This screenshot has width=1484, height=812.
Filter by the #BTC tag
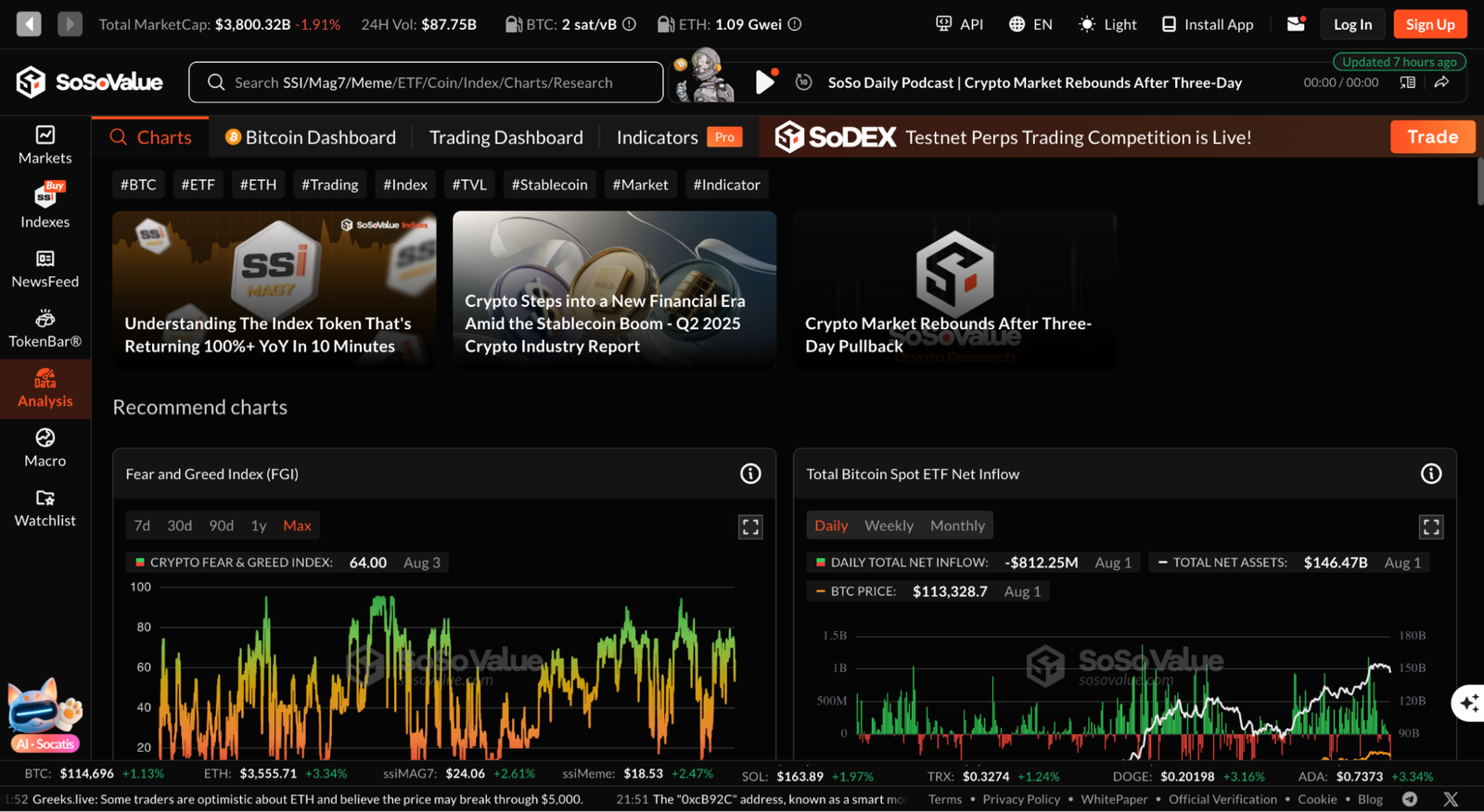138,184
